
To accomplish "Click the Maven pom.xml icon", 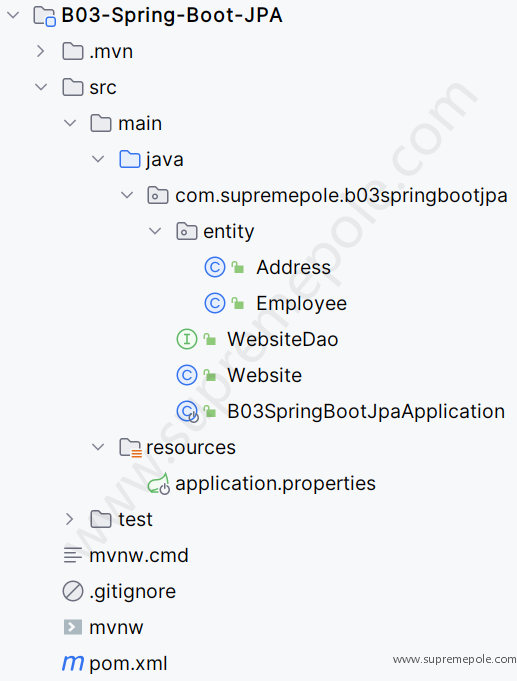I will tap(73, 663).
